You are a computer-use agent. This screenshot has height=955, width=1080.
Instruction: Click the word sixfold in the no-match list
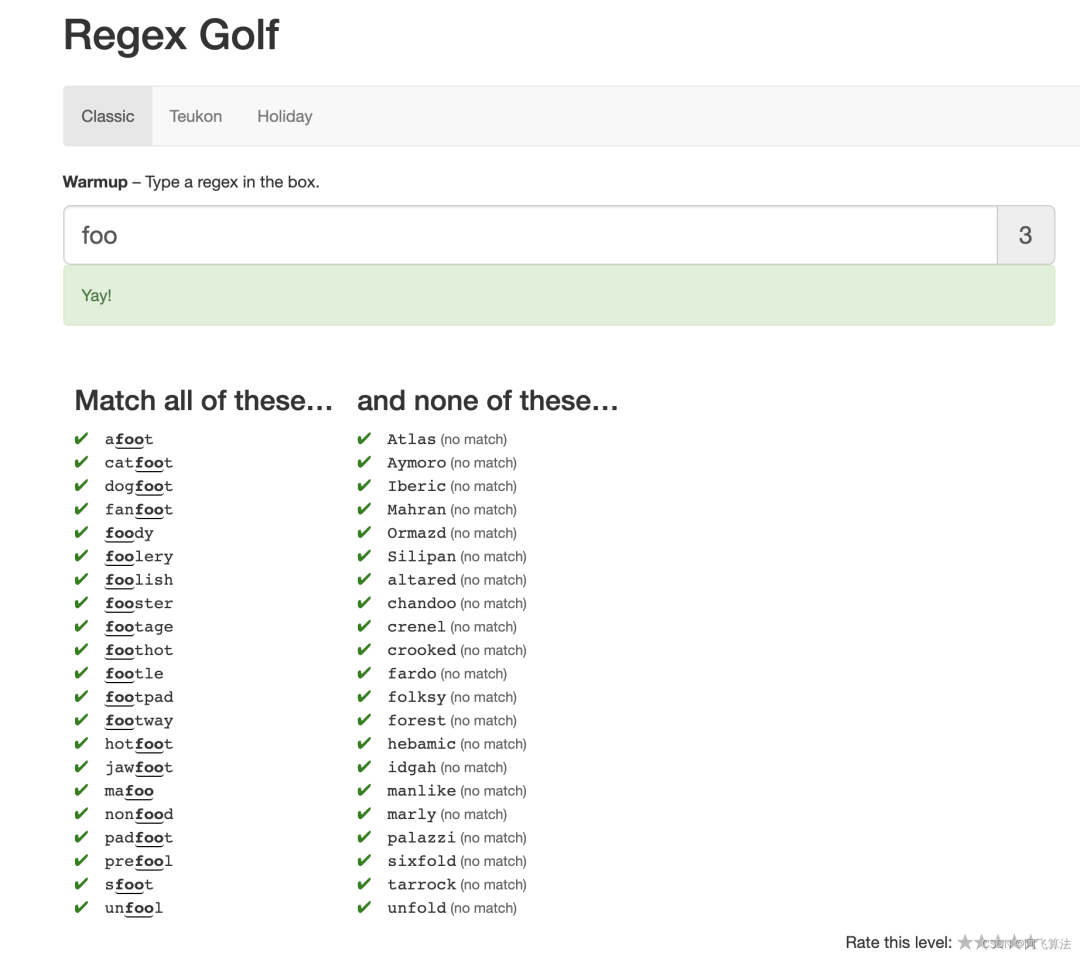tap(421, 861)
